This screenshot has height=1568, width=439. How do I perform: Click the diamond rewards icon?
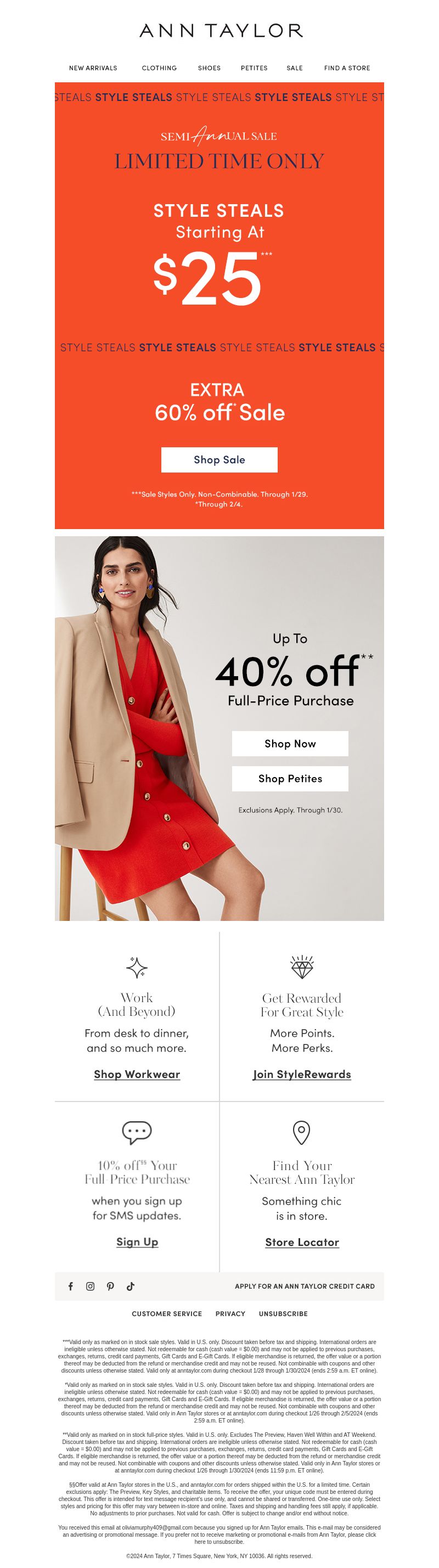tap(302, 967)
